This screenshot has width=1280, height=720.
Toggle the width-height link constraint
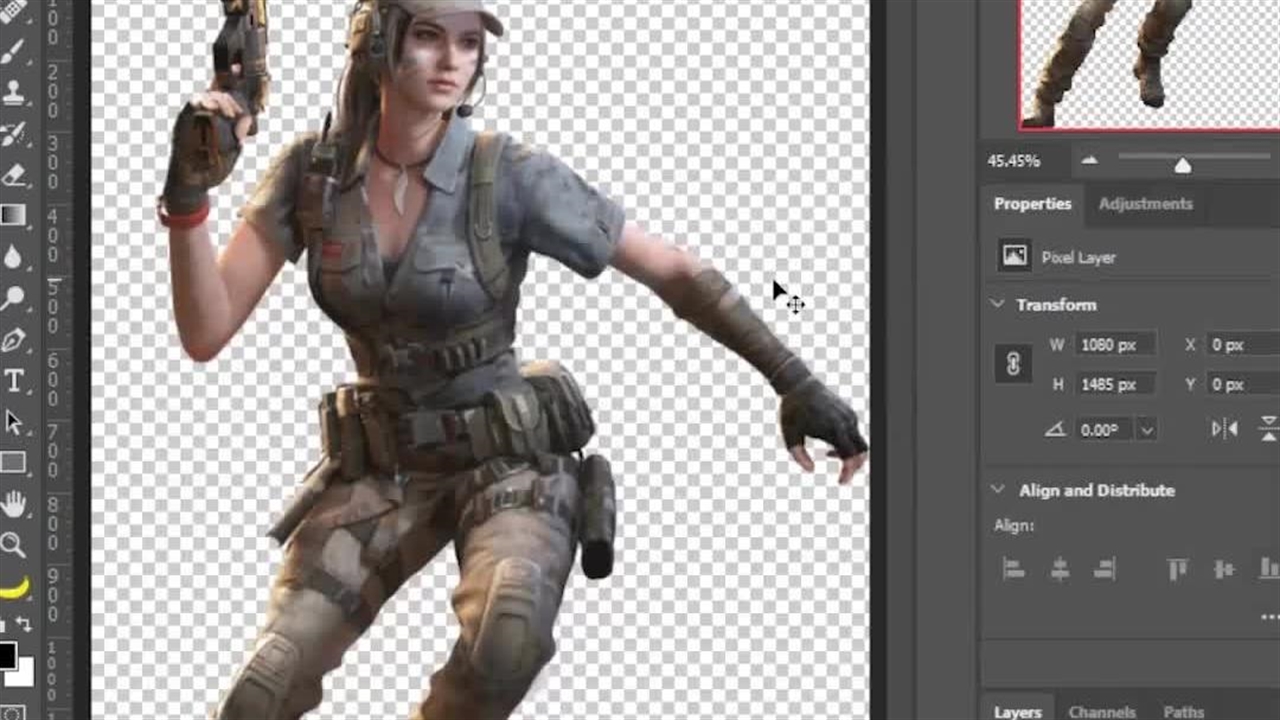tap(1013, 365)
